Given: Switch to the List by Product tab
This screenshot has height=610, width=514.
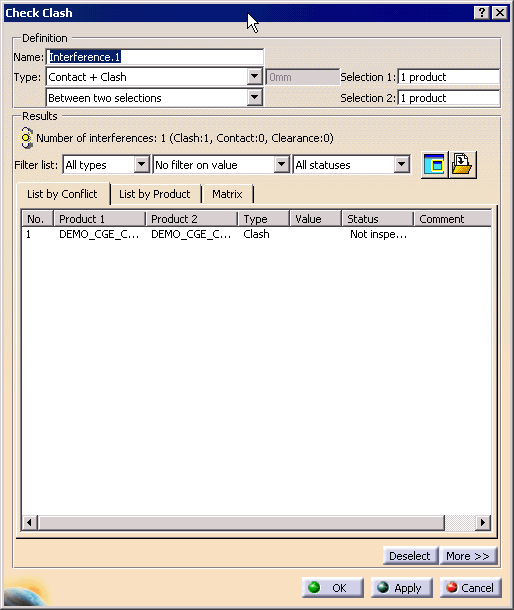Looking at the screenshot, I should coord(154,194).
